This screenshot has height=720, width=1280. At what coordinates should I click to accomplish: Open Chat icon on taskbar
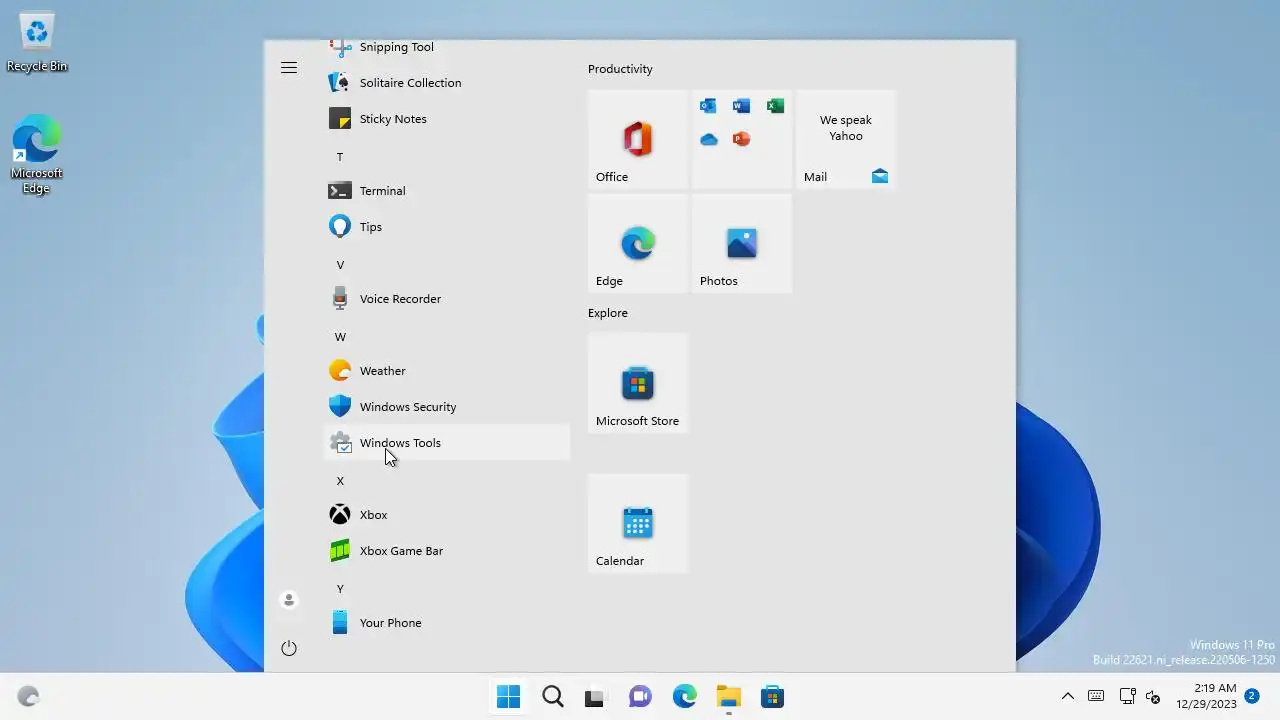click(x=640, y=697)
